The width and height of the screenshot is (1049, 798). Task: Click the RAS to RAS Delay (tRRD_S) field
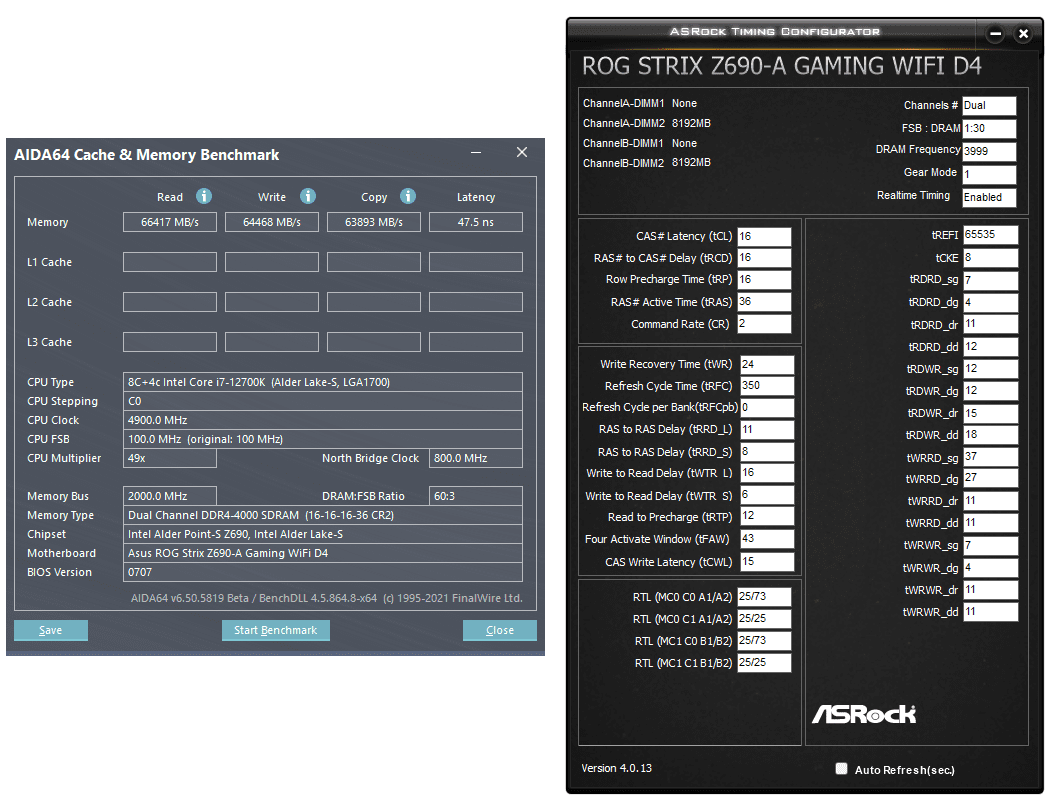coord(767,452)
